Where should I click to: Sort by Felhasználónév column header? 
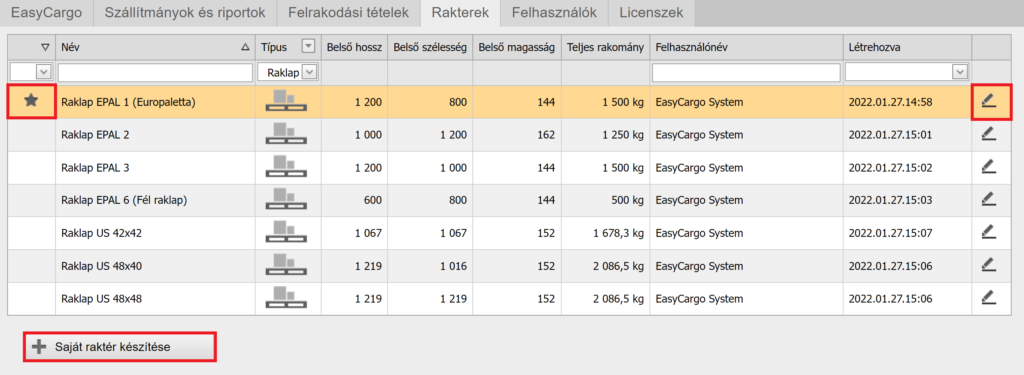[x=746, y=47]
